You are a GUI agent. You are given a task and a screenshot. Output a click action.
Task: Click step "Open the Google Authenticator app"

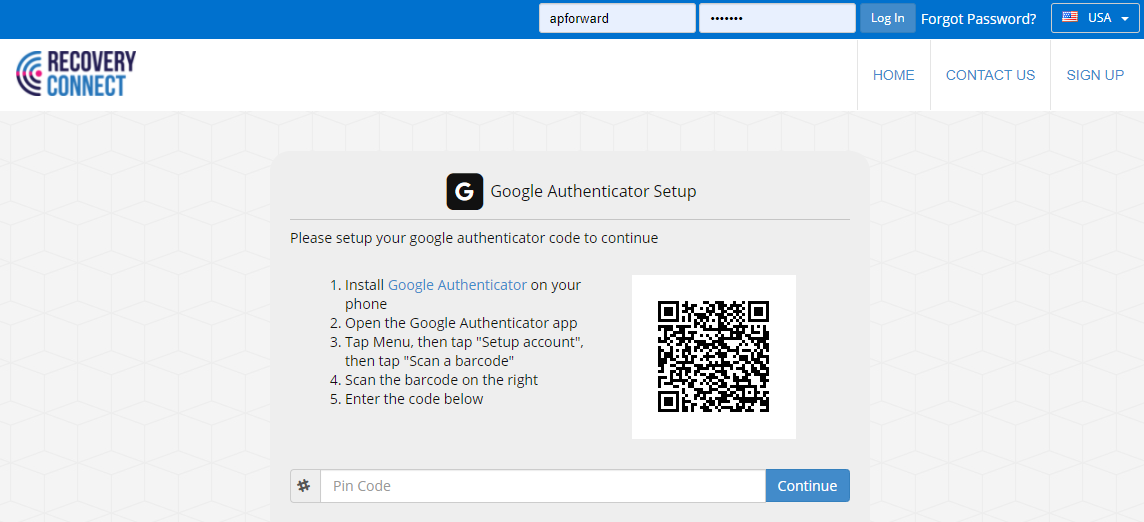pos(461,323)
